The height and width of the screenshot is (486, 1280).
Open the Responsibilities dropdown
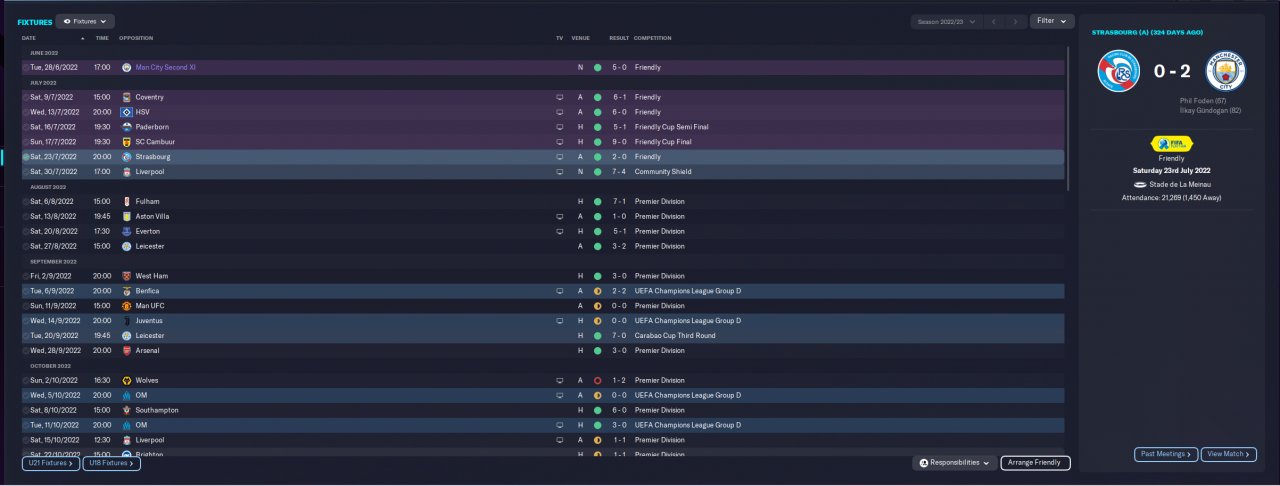click(x=955, y=463)
